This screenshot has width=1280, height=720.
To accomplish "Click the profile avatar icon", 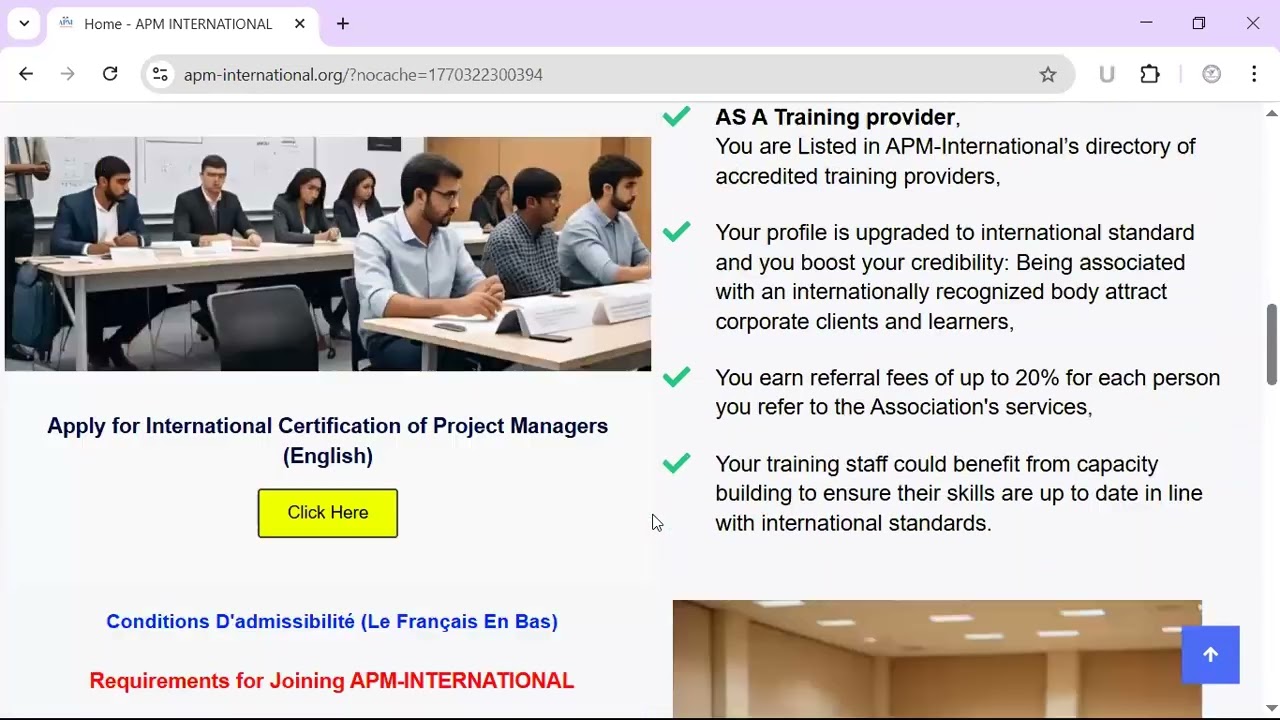I will pyautogui.click(x=1211, y=74).
